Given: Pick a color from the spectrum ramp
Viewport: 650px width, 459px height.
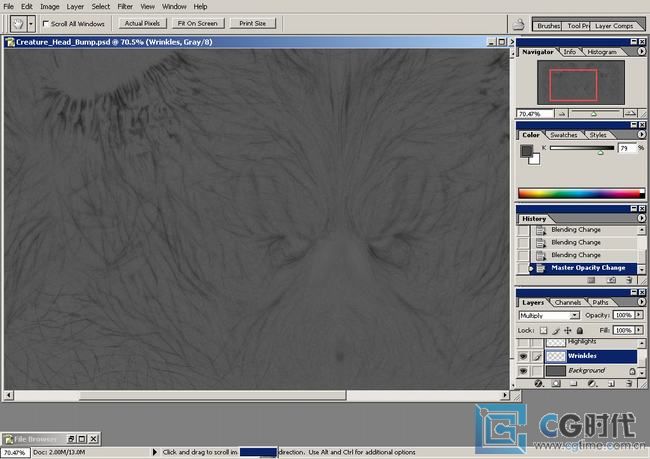Looking at the screenshot, I should pyautogui.click(x=581, y=193).
